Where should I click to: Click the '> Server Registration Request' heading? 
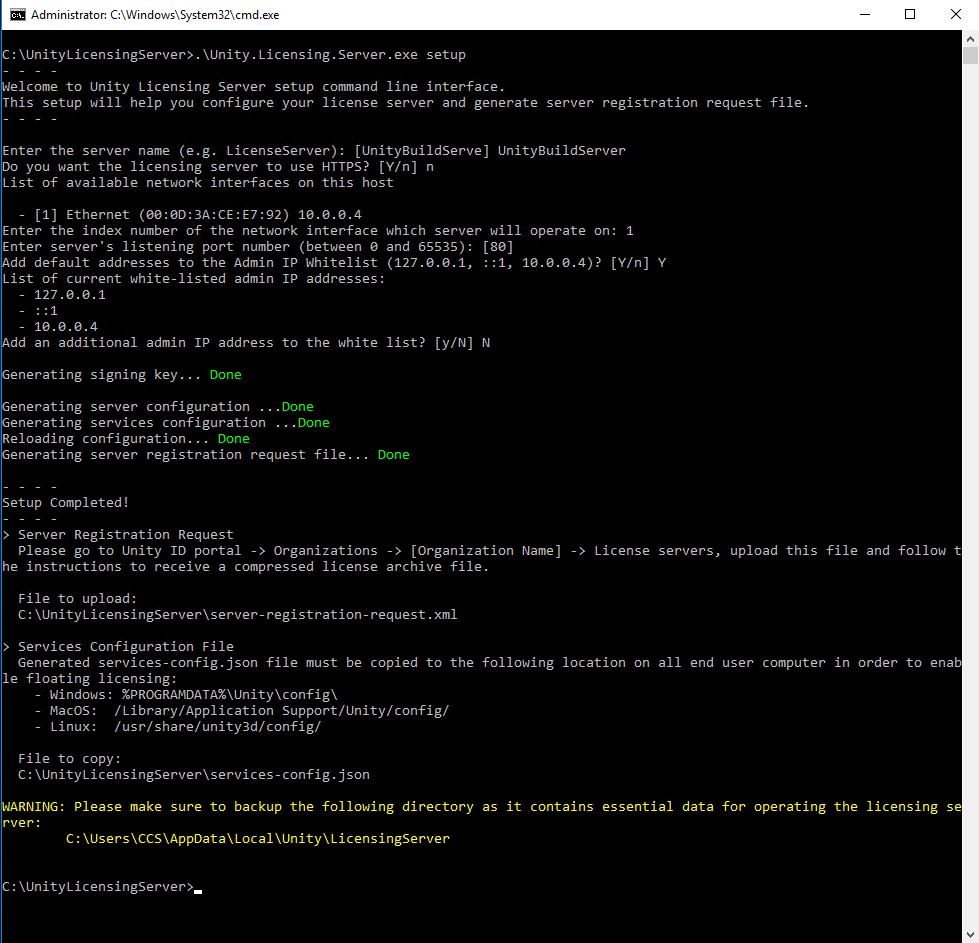(118, 535)
